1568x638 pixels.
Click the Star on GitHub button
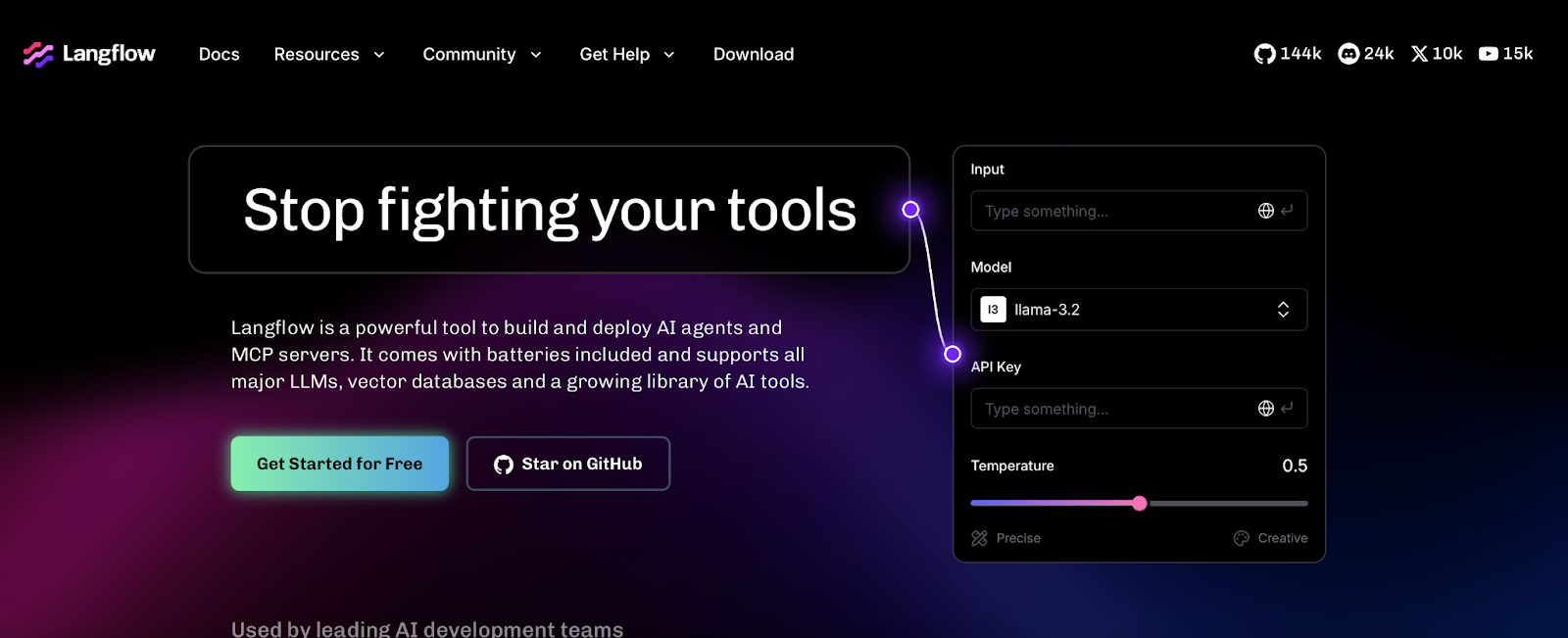tap(568, 464)
